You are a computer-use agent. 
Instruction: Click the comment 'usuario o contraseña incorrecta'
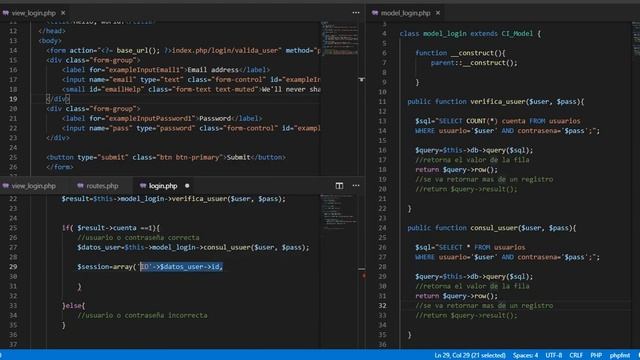[142, 316]
